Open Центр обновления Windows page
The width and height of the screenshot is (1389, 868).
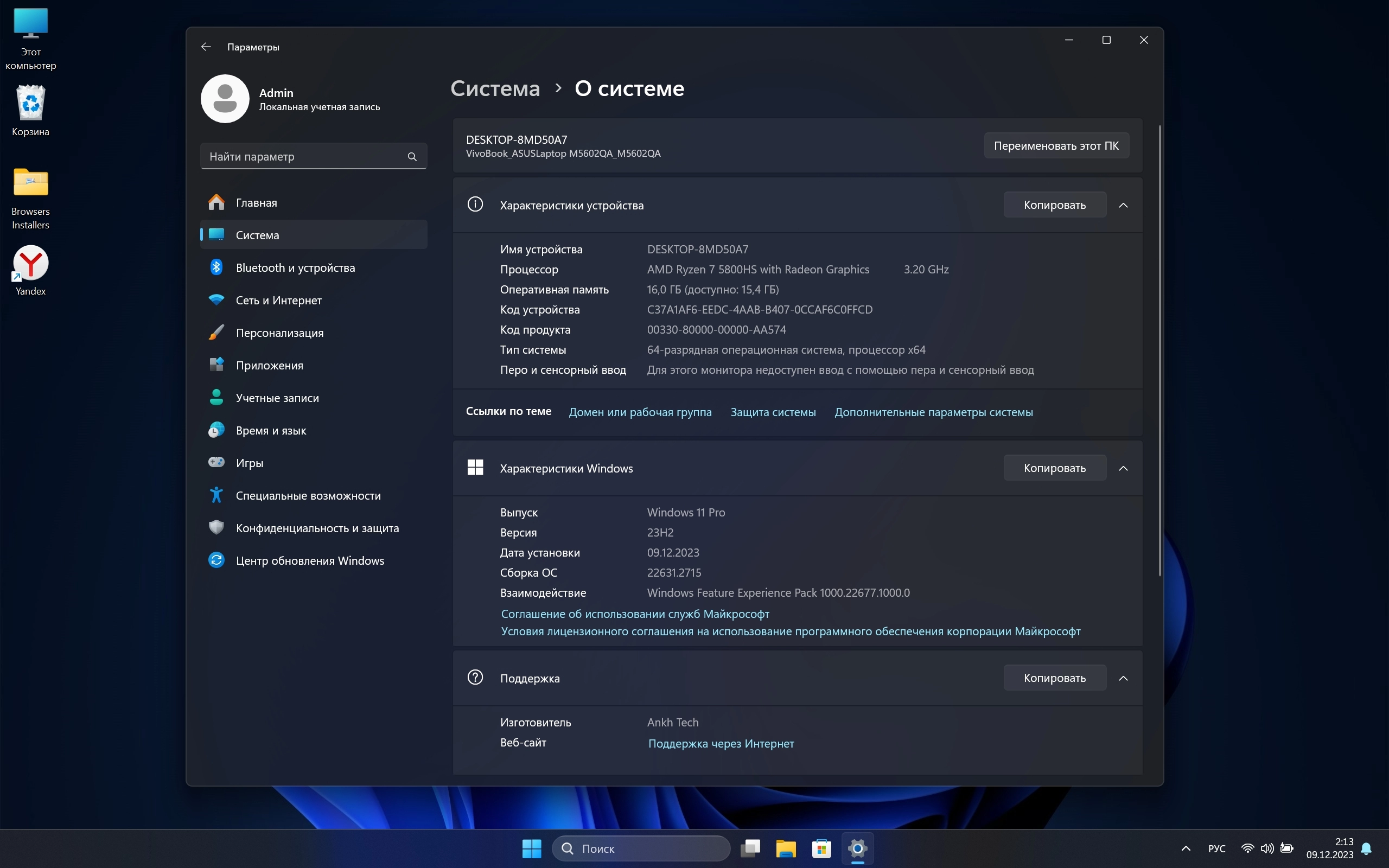tap(310, 561)
